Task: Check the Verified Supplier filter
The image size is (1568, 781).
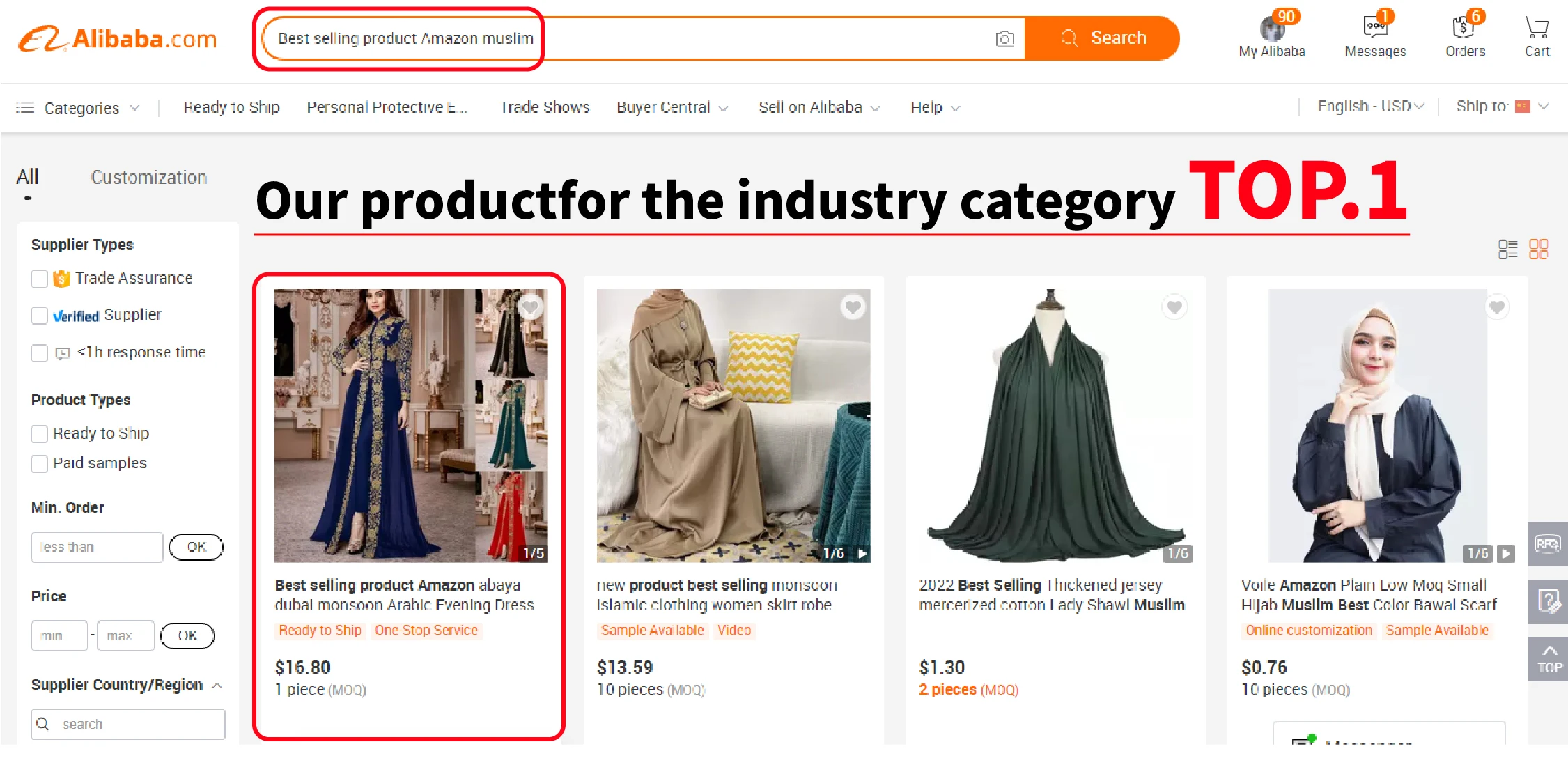Action: (40, 316)
